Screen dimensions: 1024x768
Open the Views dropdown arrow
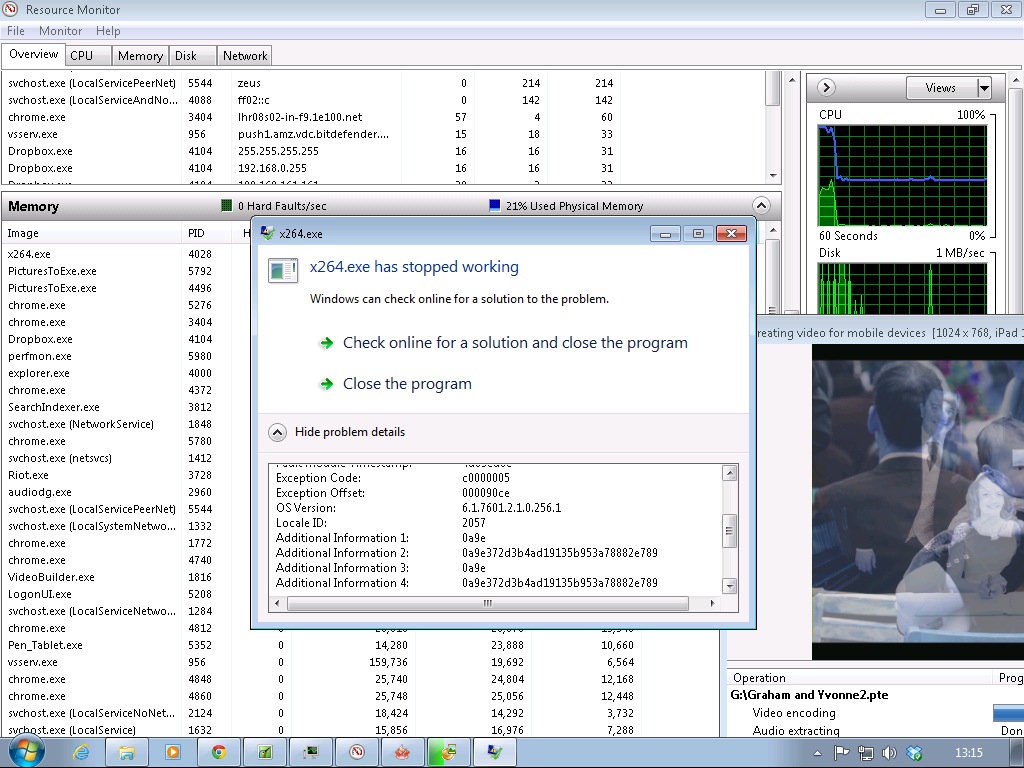click(x=984, y=88)
